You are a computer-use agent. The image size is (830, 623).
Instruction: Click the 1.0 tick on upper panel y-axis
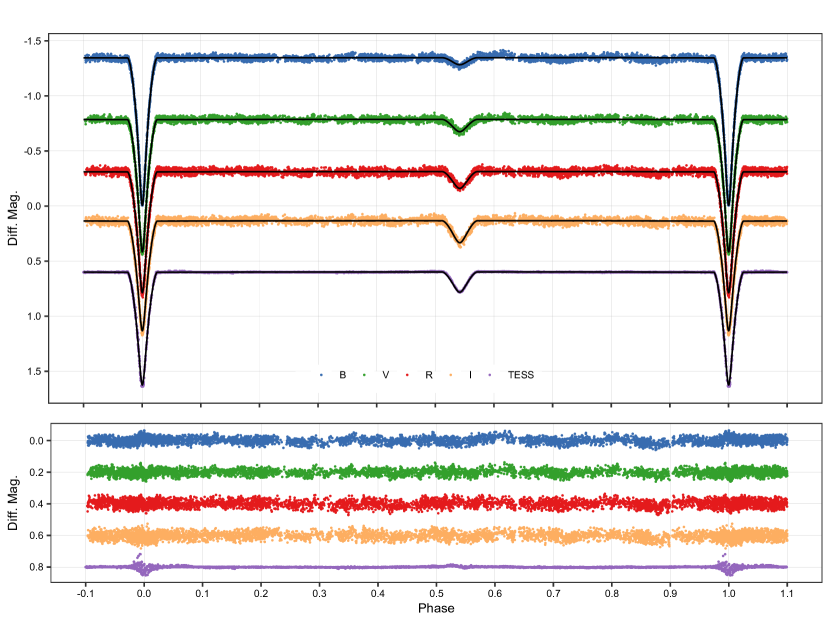pyautogui.click(x=35, y=316)
